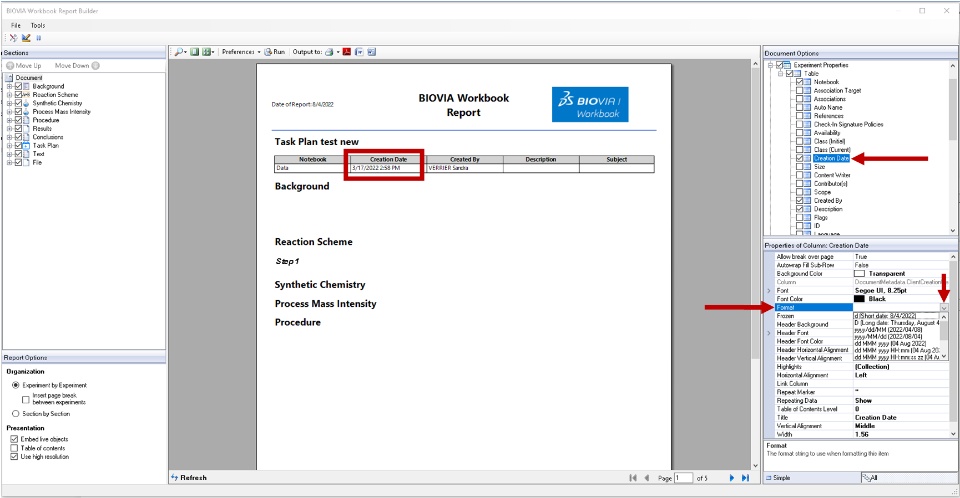960x498 pixels.
Task: Collapse the Experiment Properties node
Action: tap(771, 65)
